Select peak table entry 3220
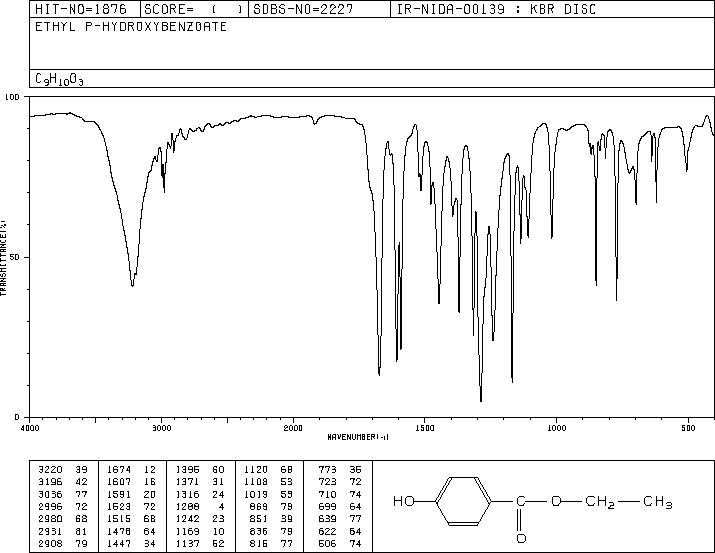The width and height of the screenshot is (715, 553). pos(50,469)
